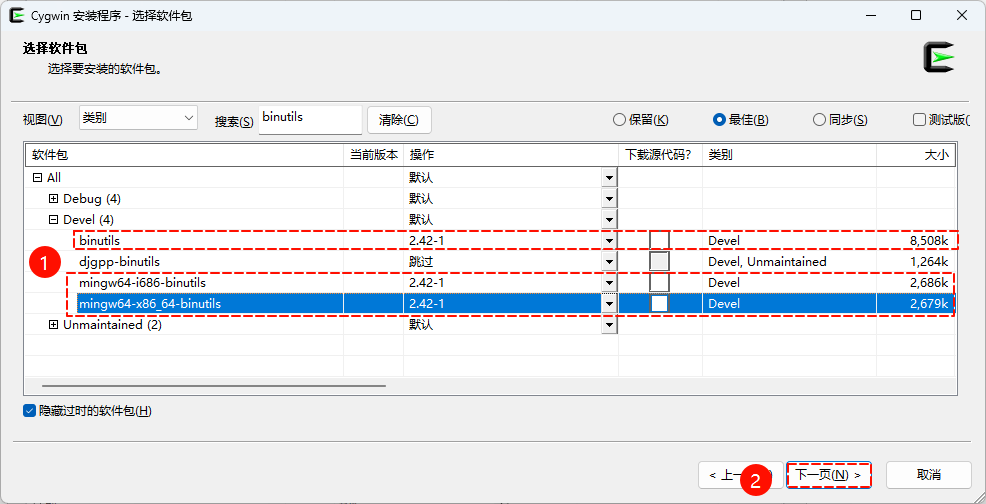Image resolution: width=986 pixels, height=504 pixels.
Task: Click the search field containing binutils
Action: pos(310,119)
